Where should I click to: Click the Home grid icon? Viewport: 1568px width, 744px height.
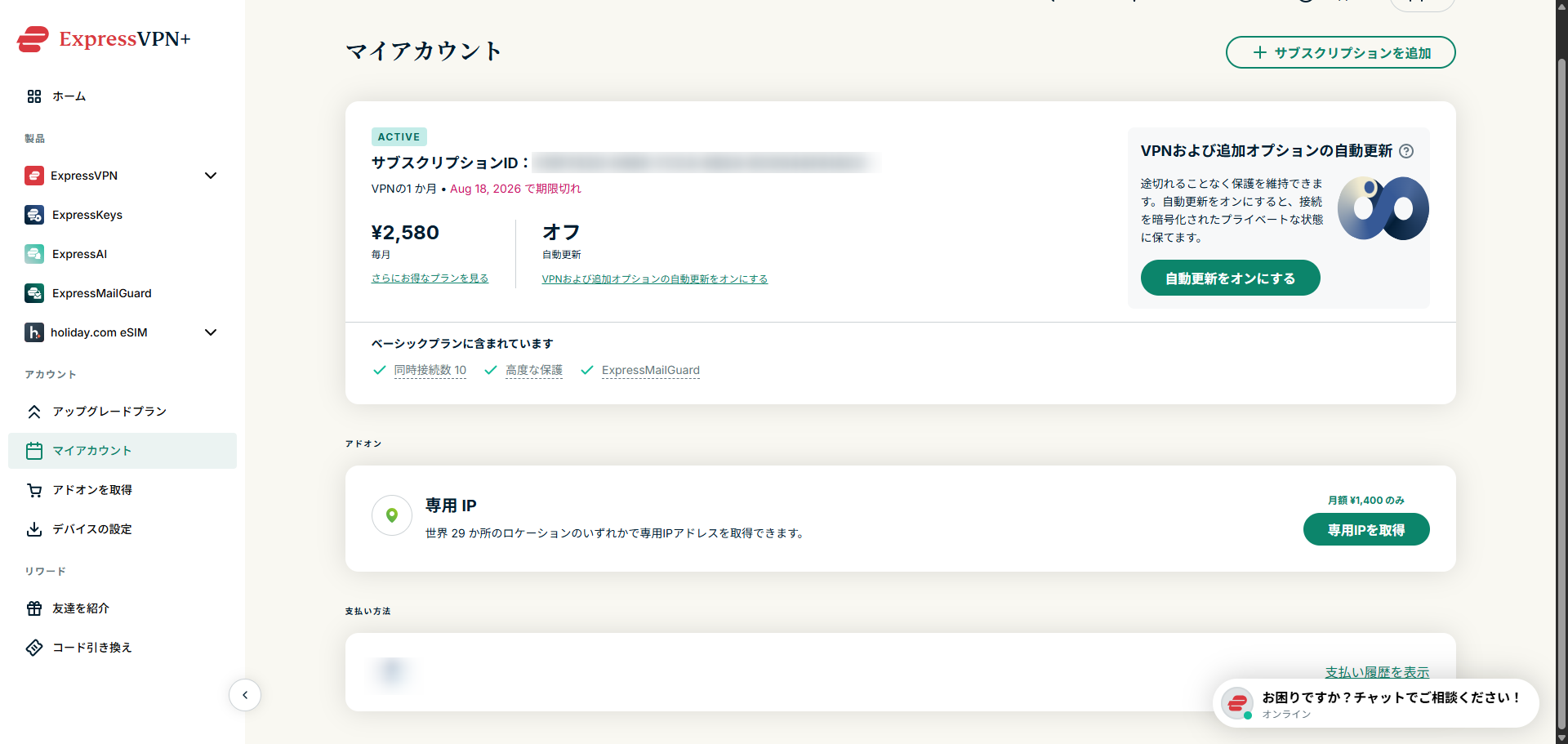(x=34, y=96)
